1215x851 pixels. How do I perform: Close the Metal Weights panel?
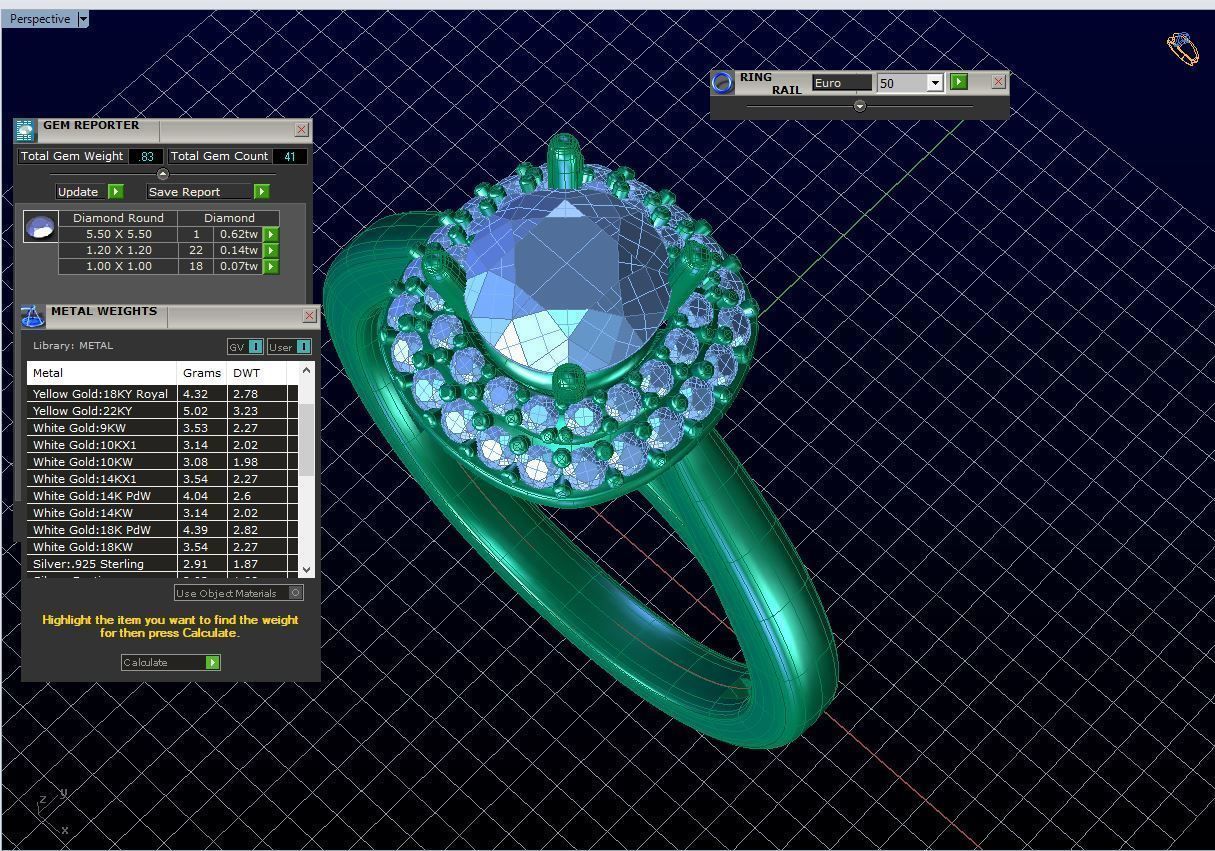(x=309, y=316)
